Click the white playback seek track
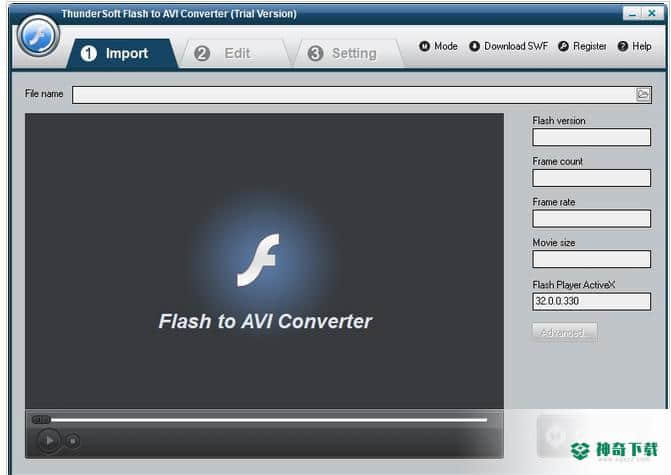The height and width of the screenshot is (475, 671). tap(269, 420)
